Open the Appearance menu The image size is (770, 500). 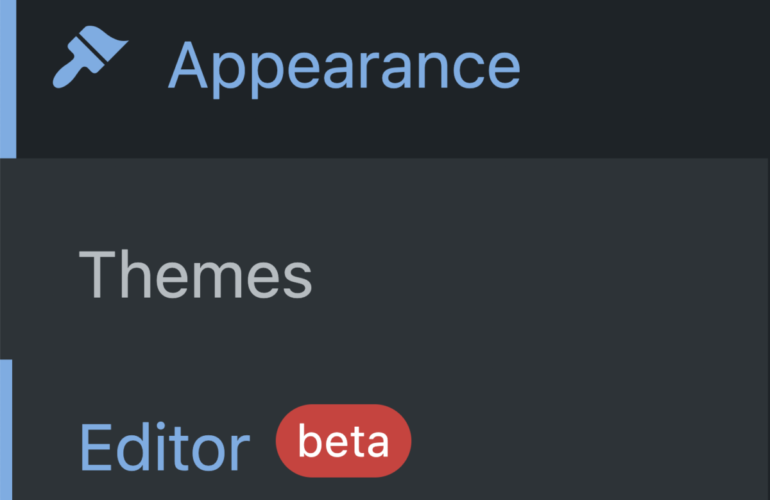[343, 65]
